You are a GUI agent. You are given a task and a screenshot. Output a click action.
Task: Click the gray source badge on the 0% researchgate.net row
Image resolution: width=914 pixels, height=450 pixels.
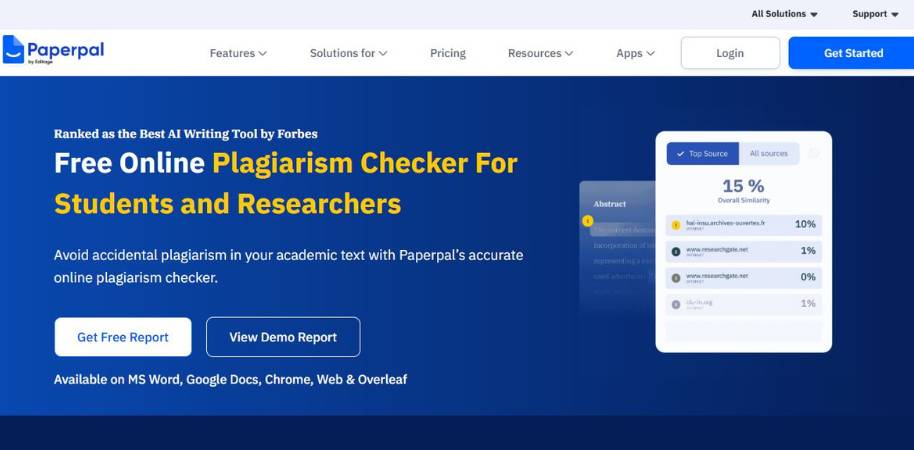[676, 277]
